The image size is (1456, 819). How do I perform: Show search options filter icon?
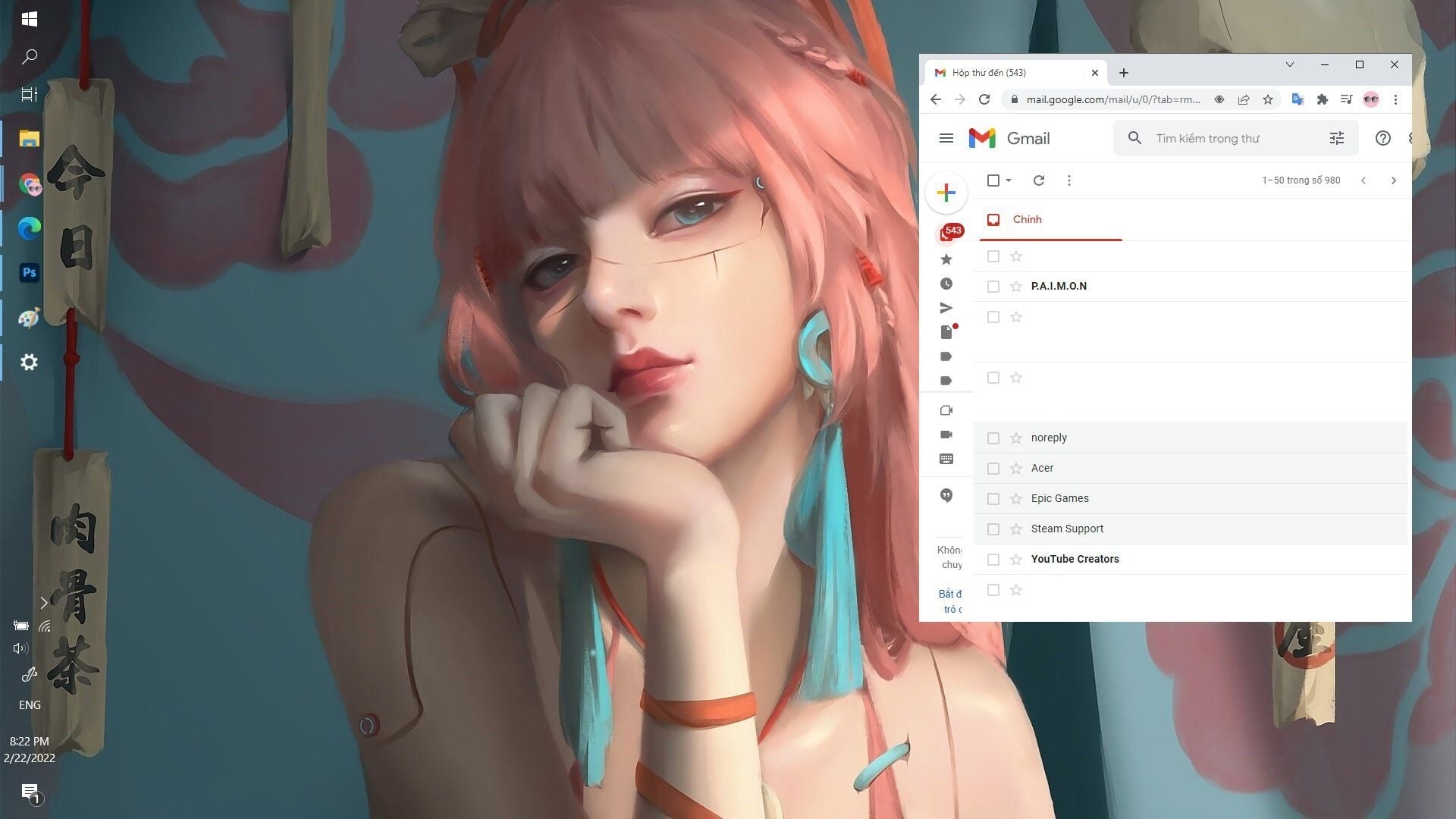click(1336, 138)
